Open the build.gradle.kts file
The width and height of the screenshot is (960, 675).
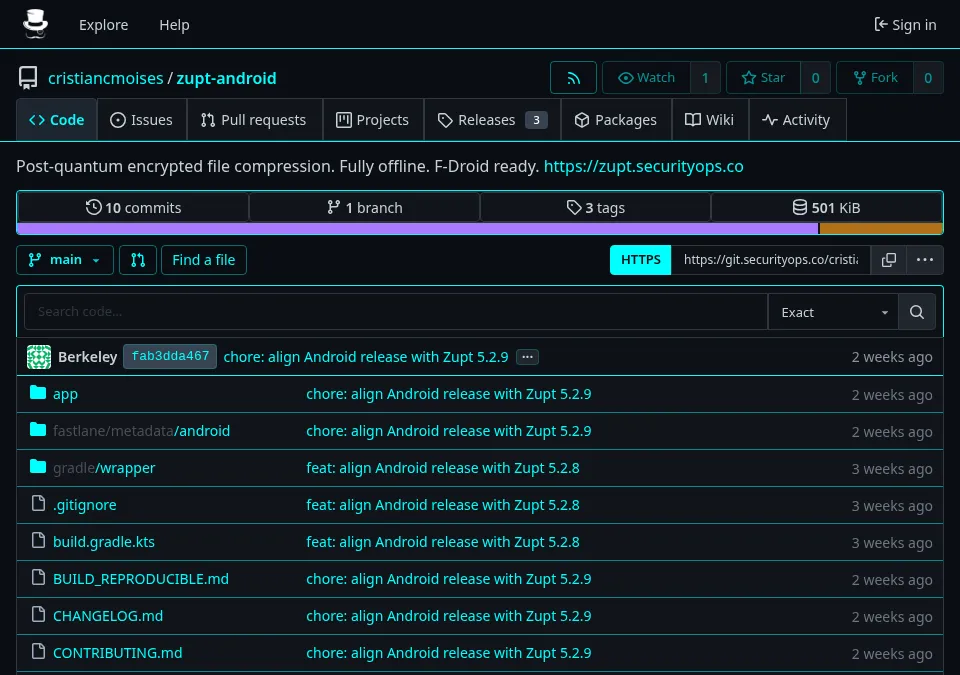tap(104, 542)
